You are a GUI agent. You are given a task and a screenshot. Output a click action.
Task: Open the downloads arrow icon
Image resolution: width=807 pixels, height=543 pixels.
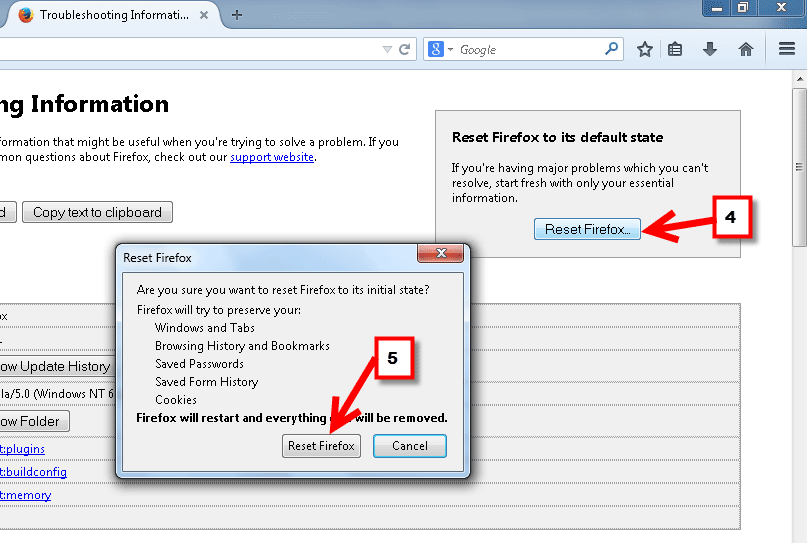pyautogui.click(x=710, y=49)
